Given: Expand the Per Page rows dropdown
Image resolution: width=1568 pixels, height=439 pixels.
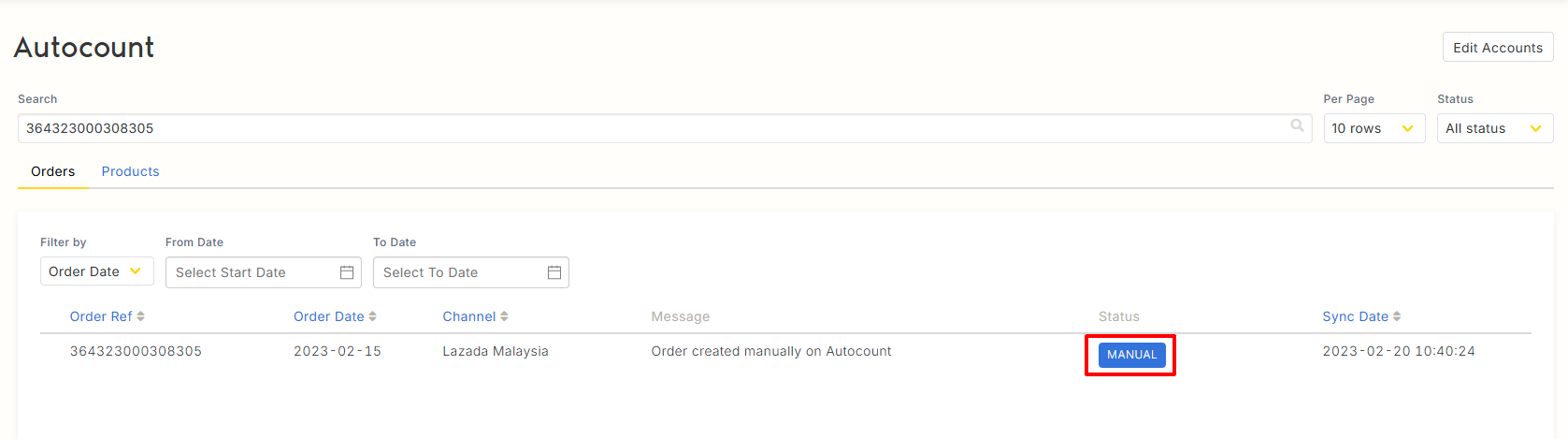Looking at the screenshot, I should click(1374, 128).
